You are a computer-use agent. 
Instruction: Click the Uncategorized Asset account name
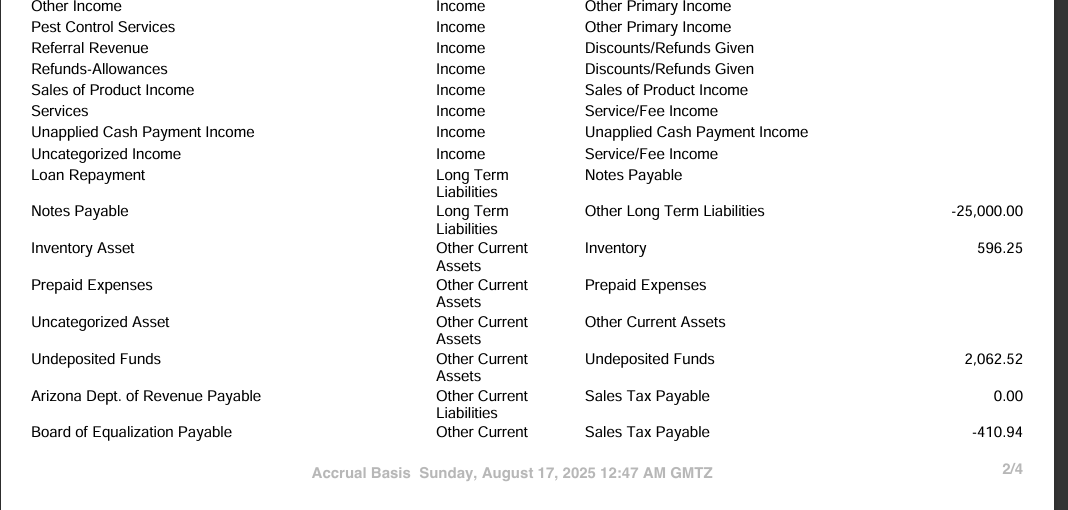point(100,322)
